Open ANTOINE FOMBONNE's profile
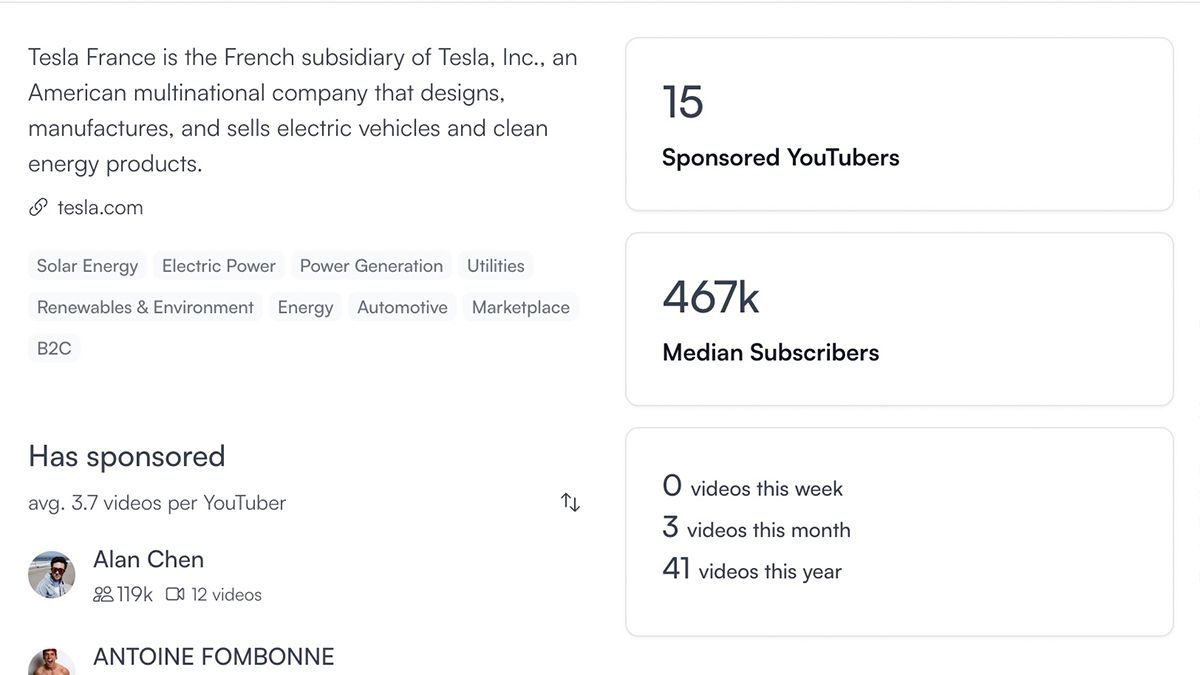The height and width of the screenshot is (675, 1200). click(x=213, y=657)
